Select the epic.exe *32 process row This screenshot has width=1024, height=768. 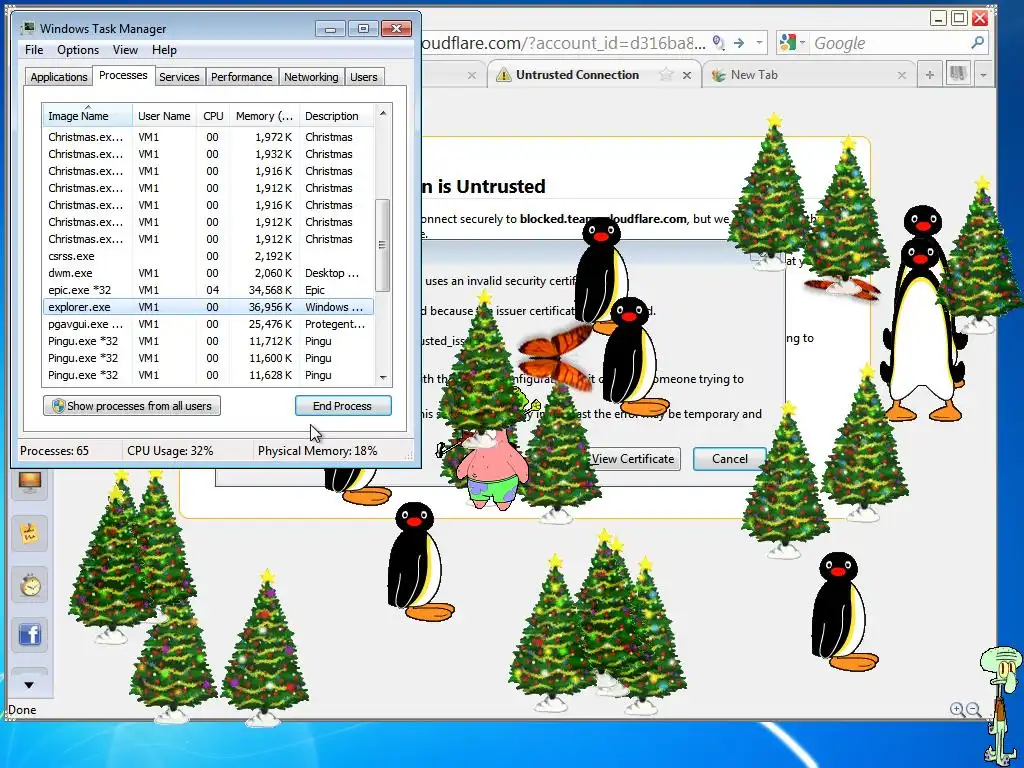(x=208, y=290)
